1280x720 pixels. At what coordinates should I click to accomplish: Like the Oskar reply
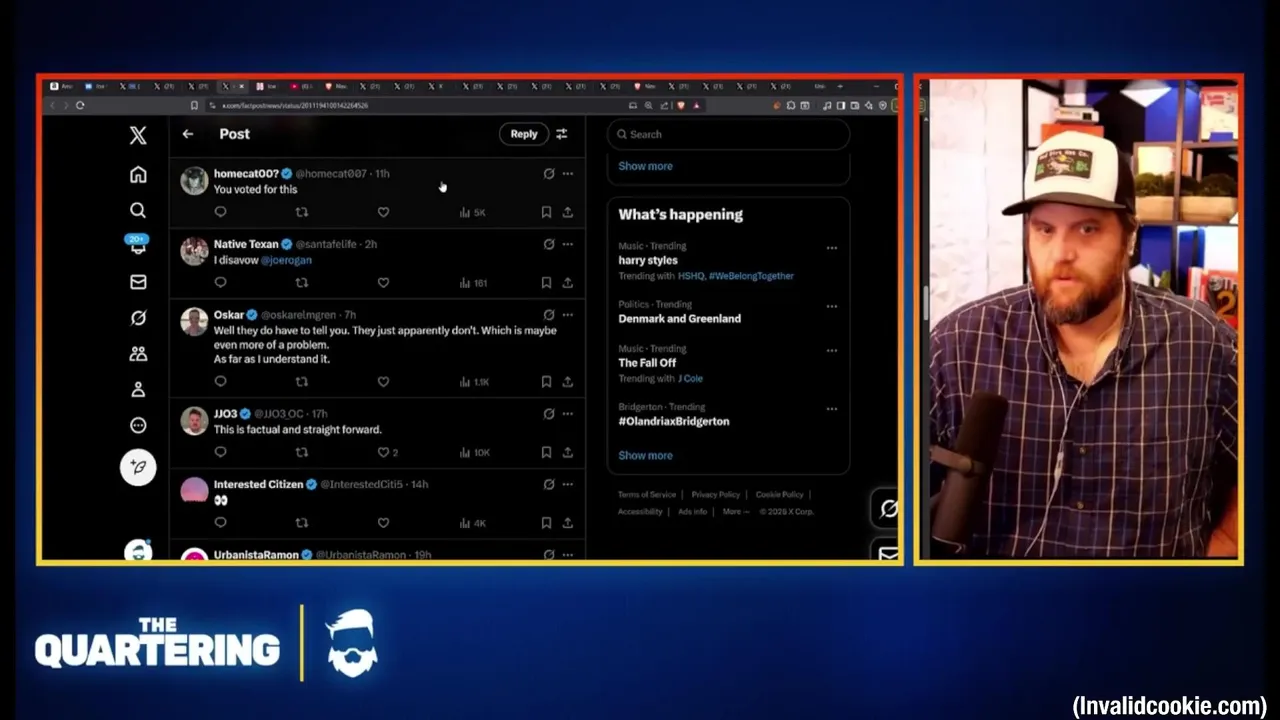tap(383, 382)
